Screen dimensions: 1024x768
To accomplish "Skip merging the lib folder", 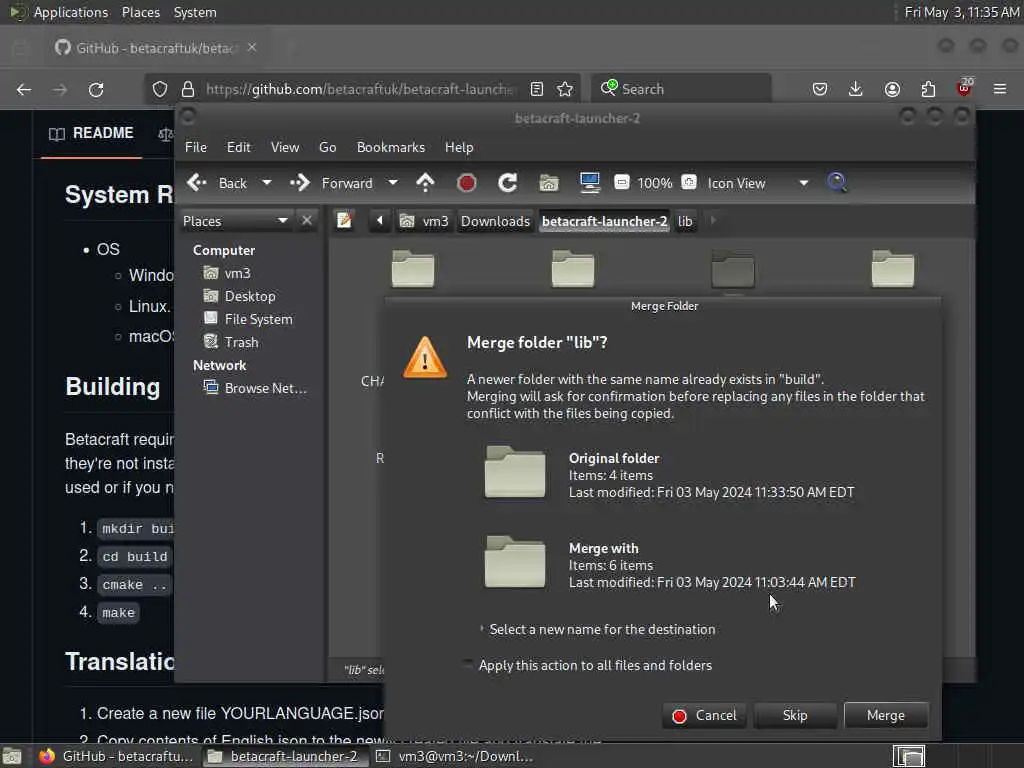I will (795, 715).
